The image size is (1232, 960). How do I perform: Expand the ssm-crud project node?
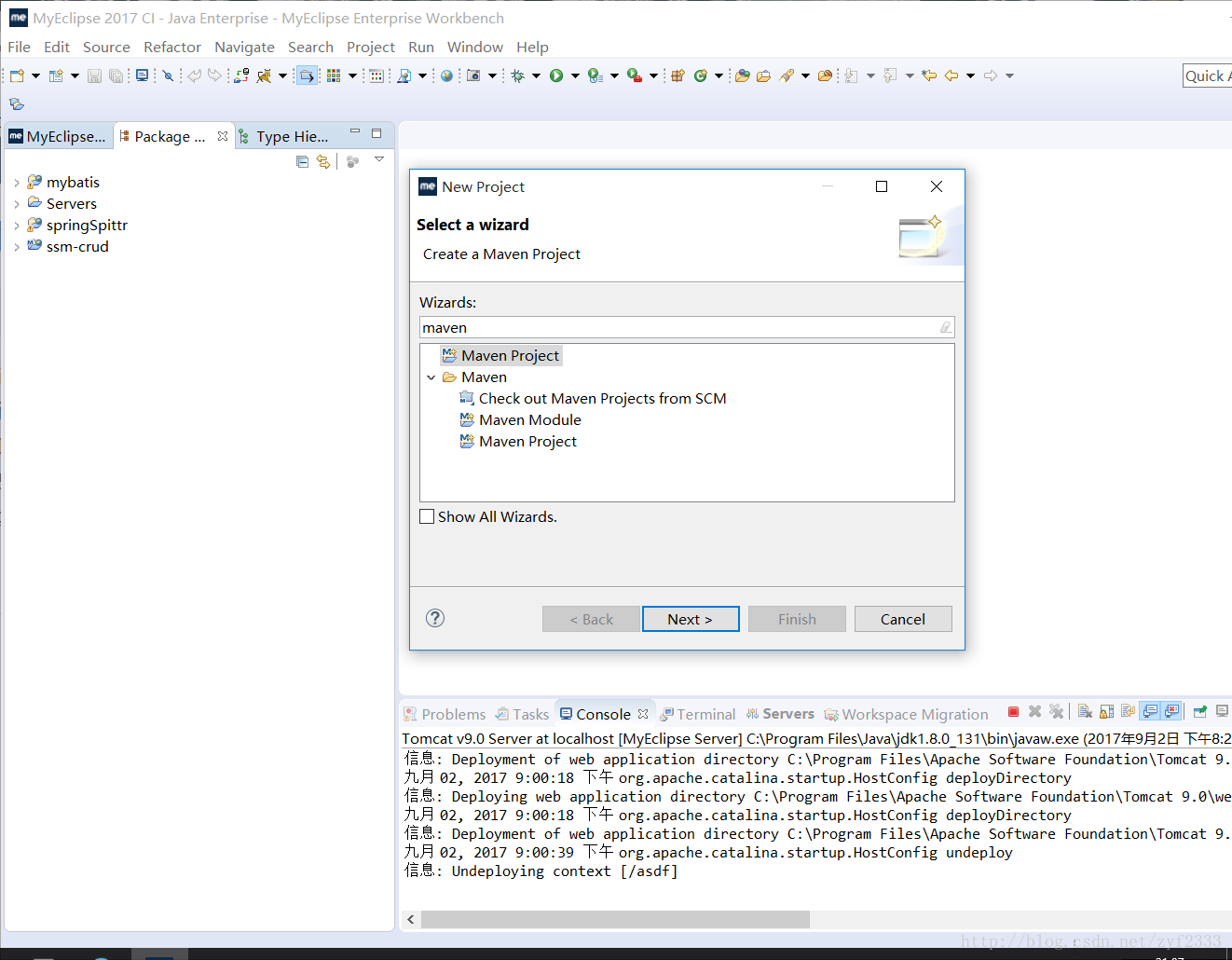[17, 247]
